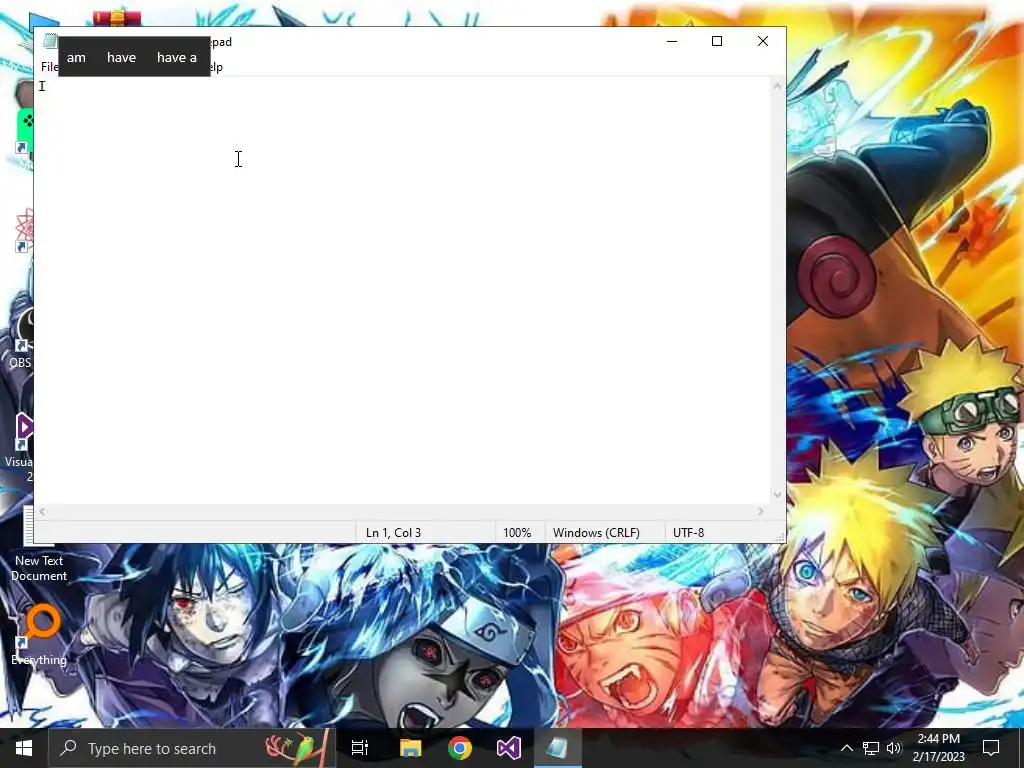This screenshot has height=768, width=1024.
Task: Close the Notepad window
Action: coord(763,41)
